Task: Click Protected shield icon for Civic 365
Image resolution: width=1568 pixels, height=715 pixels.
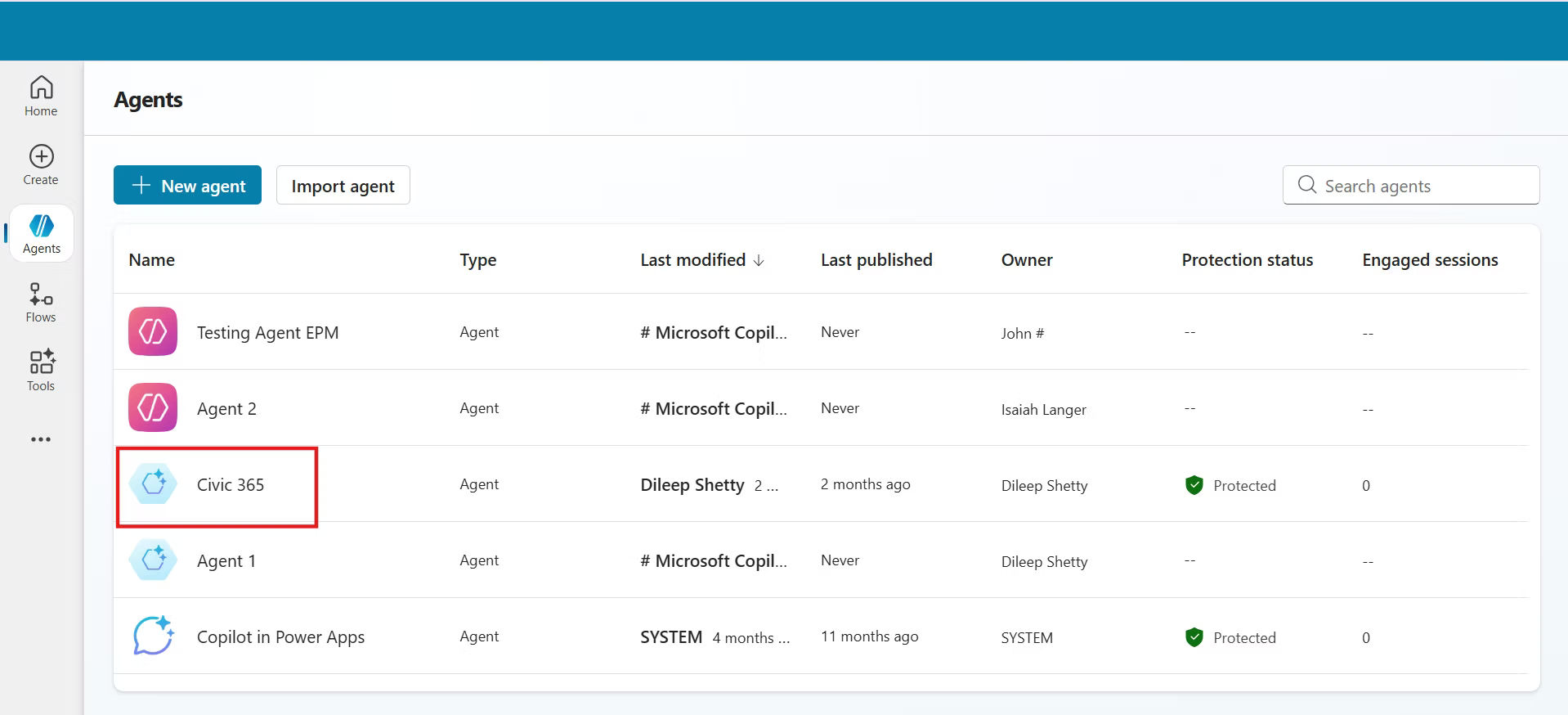Action: coord(1194,485)
